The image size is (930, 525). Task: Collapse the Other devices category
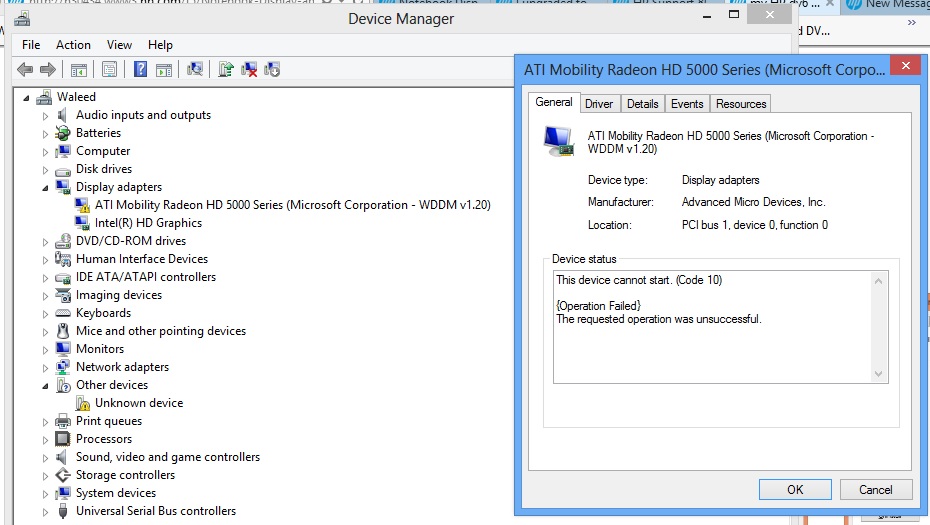tap(45, 385)
